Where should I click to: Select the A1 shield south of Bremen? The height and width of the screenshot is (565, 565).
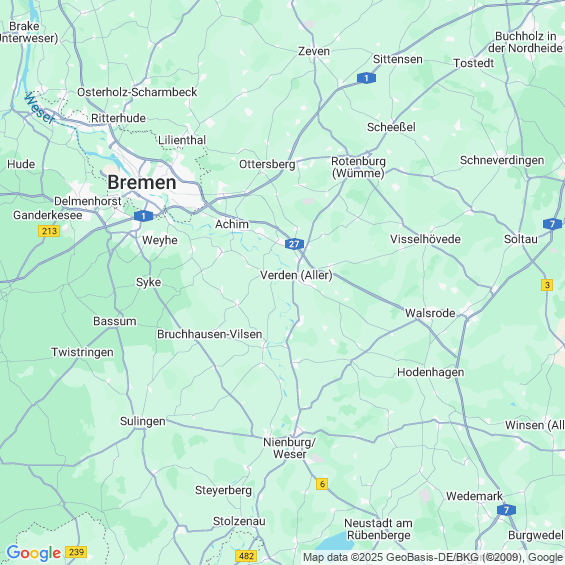(x=143, y=216)
